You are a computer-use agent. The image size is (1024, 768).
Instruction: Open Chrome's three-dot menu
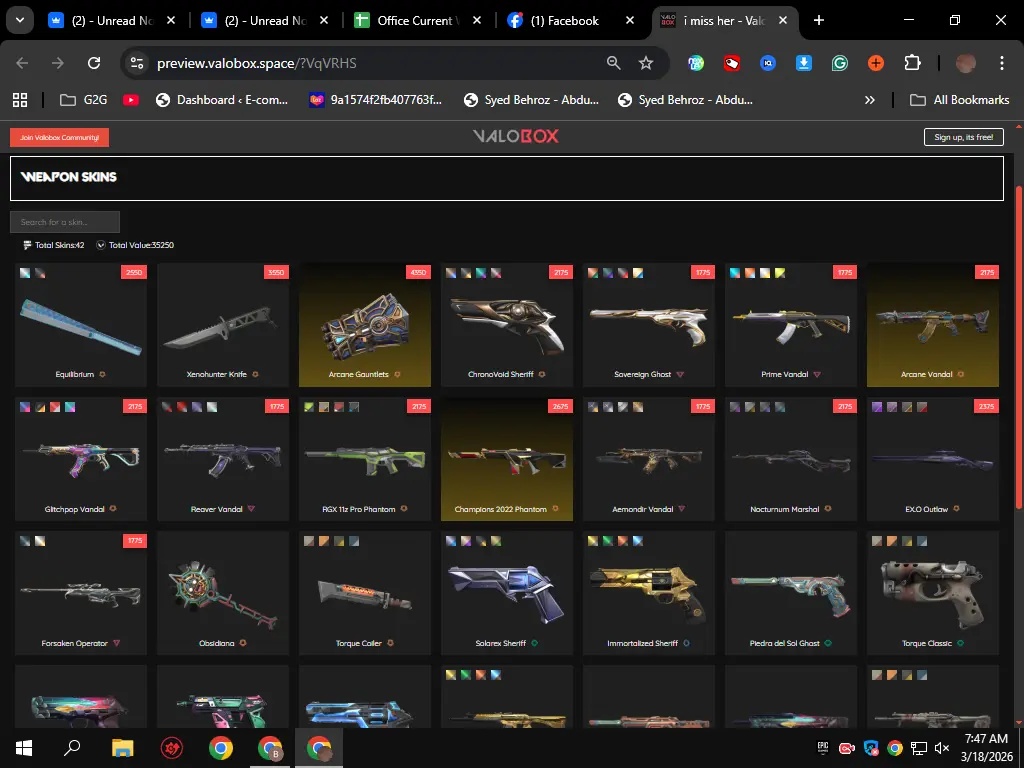click(1003, 63)
